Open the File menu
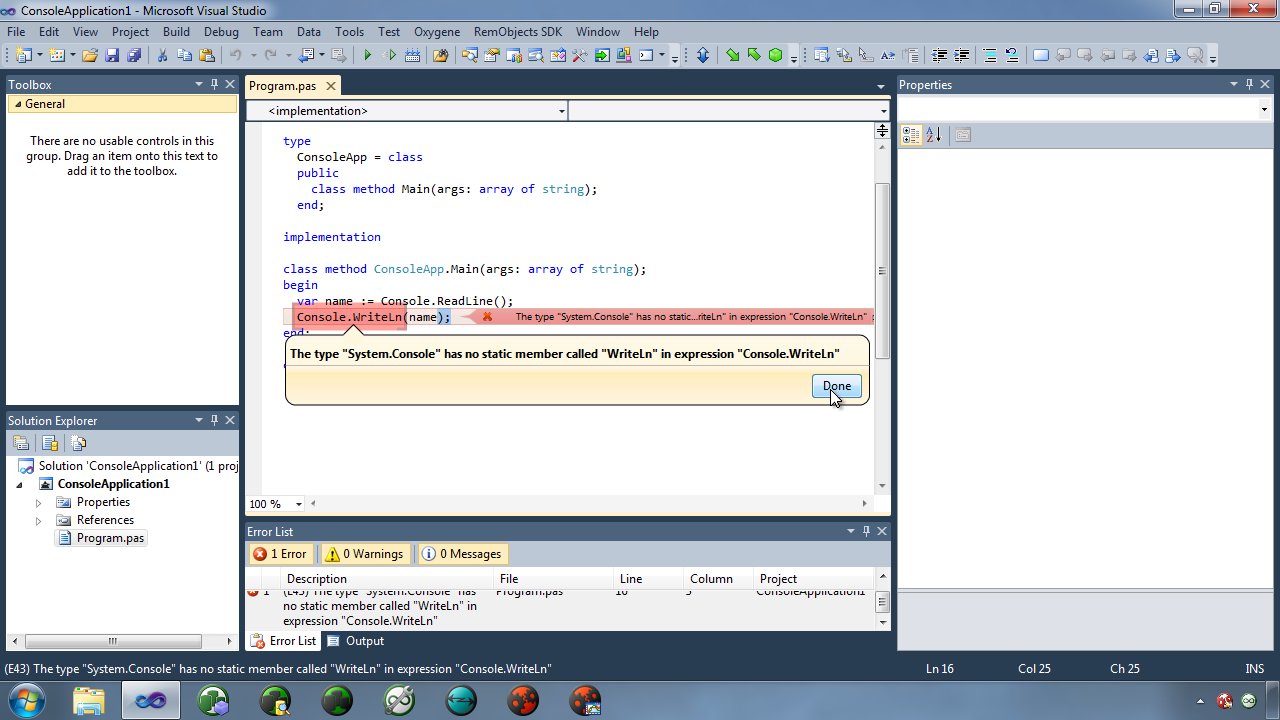Screen dimensions: 1280x720 16,32
